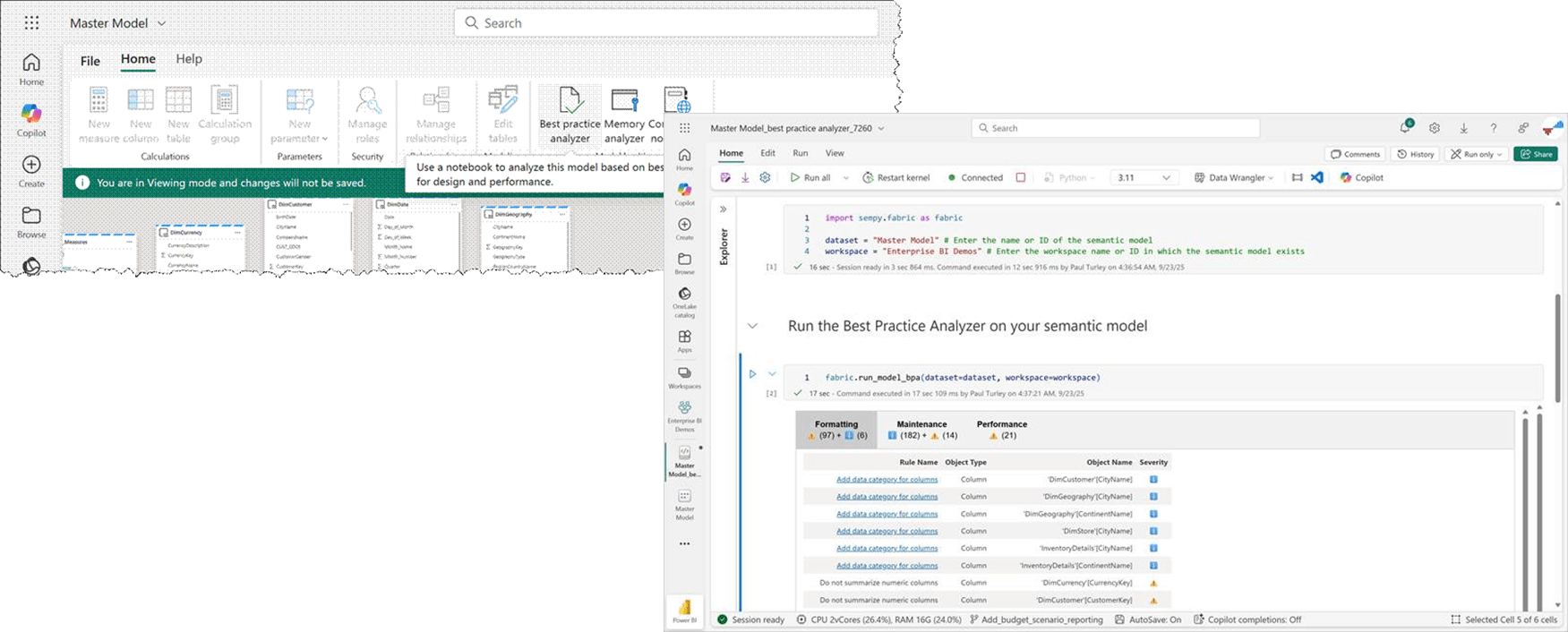Open OneLake catalog in notebook left rail

tap(684, 303)
